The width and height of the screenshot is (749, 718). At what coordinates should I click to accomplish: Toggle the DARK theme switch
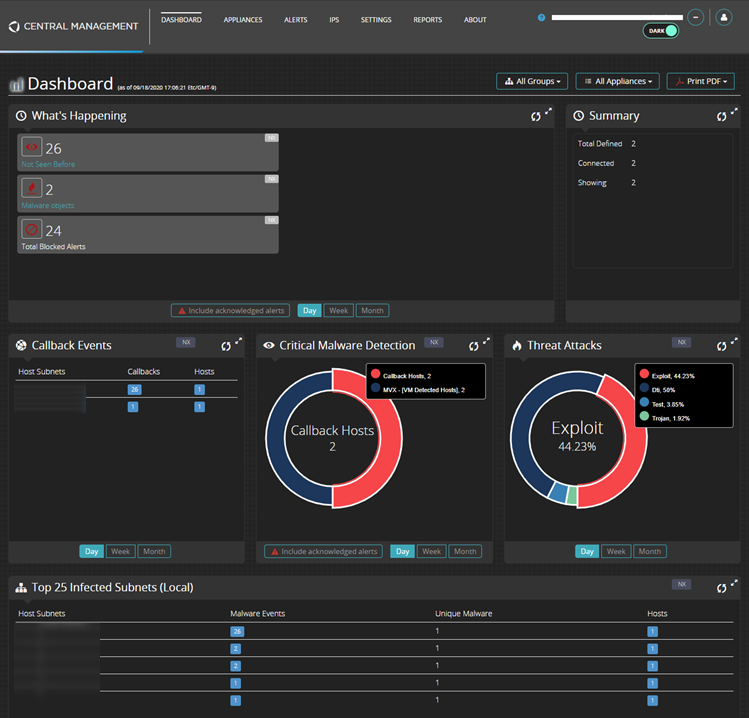point(661,31)
